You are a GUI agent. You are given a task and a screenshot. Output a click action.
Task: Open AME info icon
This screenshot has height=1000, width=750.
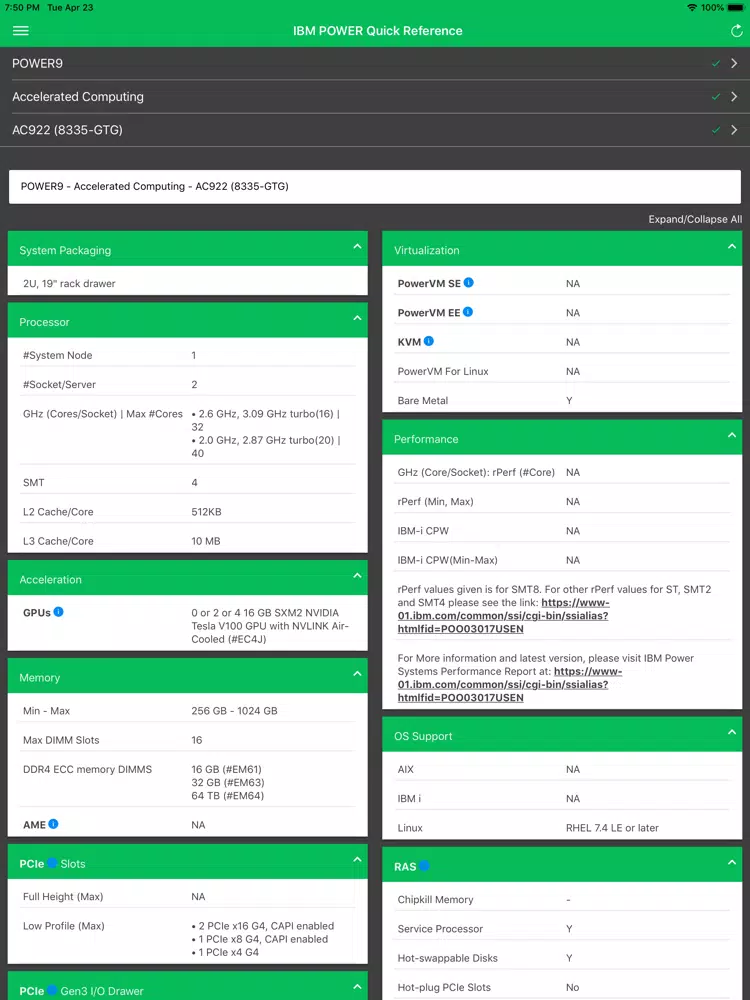54,824
